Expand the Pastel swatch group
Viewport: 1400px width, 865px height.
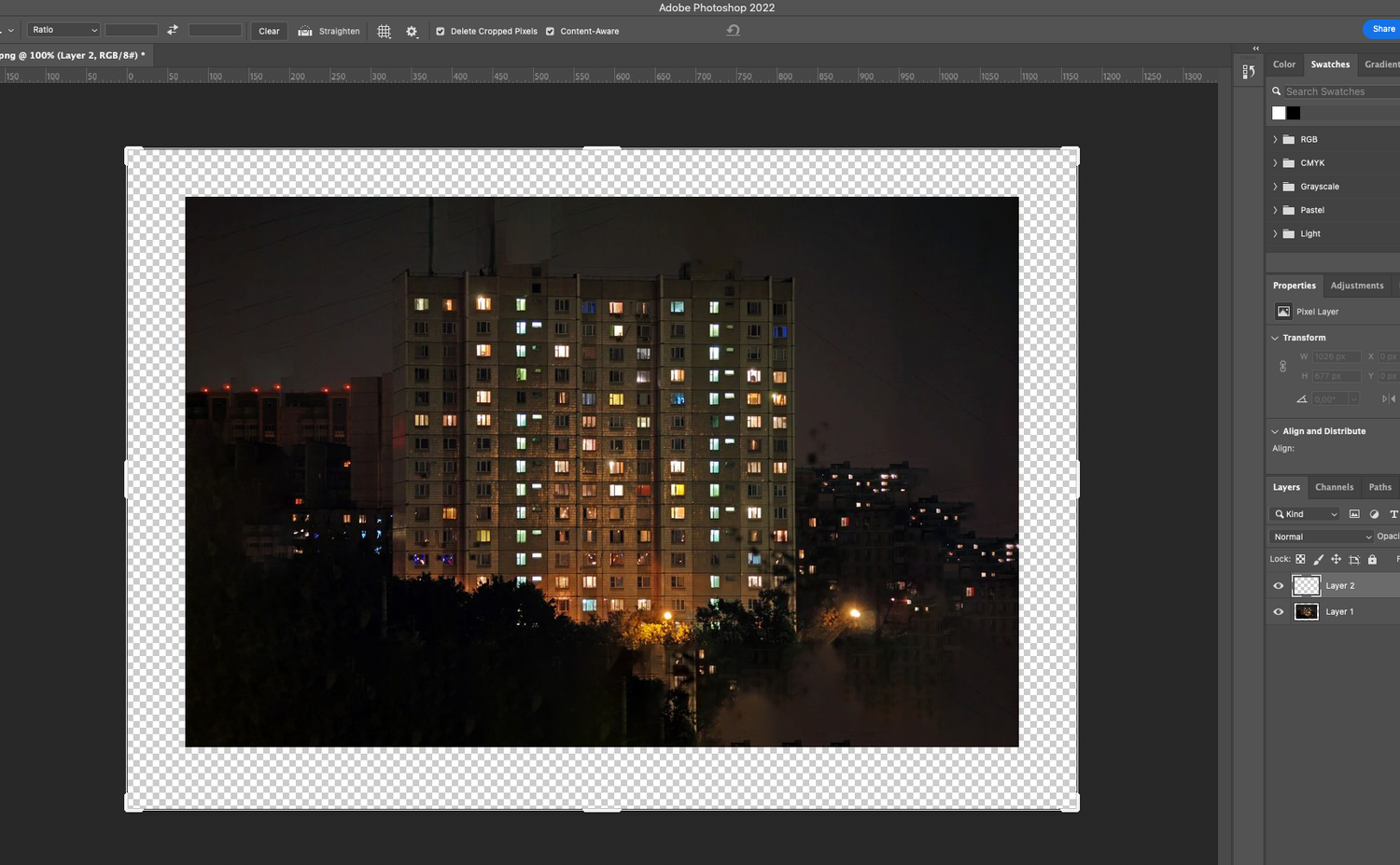click(1275, 210)
